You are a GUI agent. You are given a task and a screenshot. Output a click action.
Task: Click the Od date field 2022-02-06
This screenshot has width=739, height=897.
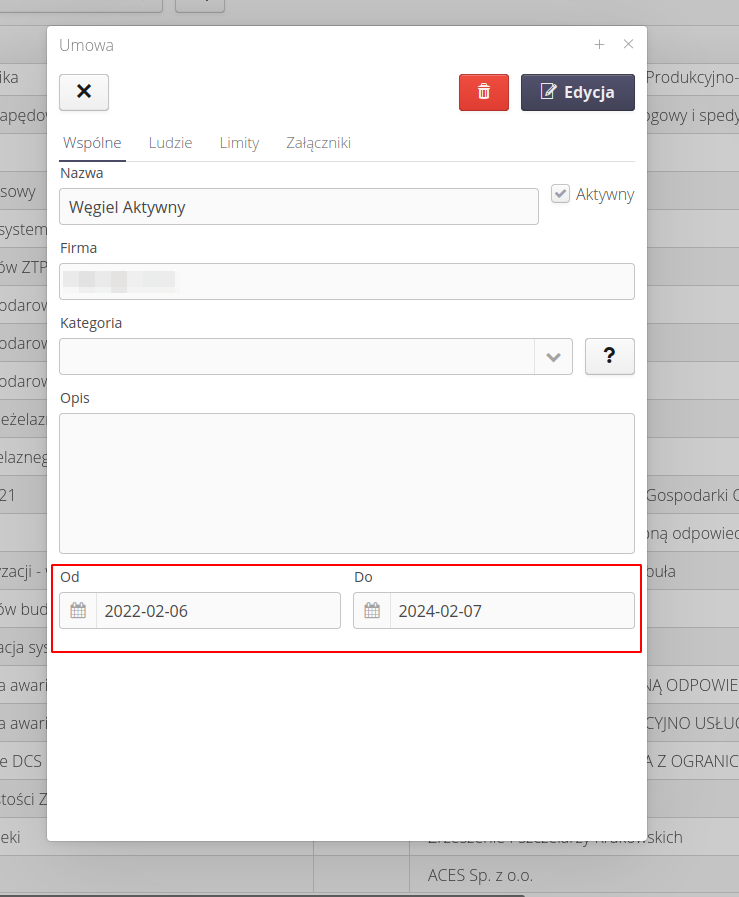(x=217, y=611)
